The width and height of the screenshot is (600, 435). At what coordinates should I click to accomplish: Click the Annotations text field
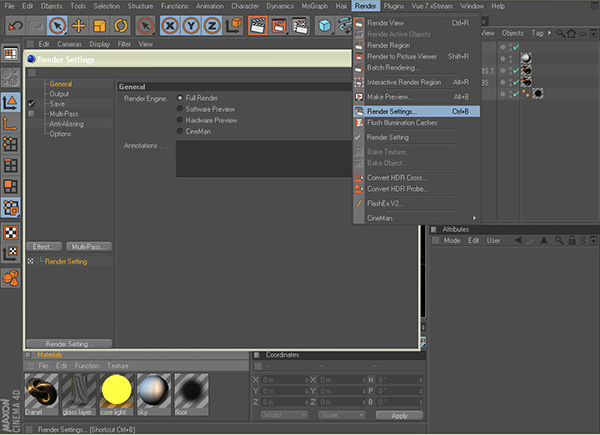(264, 159)
